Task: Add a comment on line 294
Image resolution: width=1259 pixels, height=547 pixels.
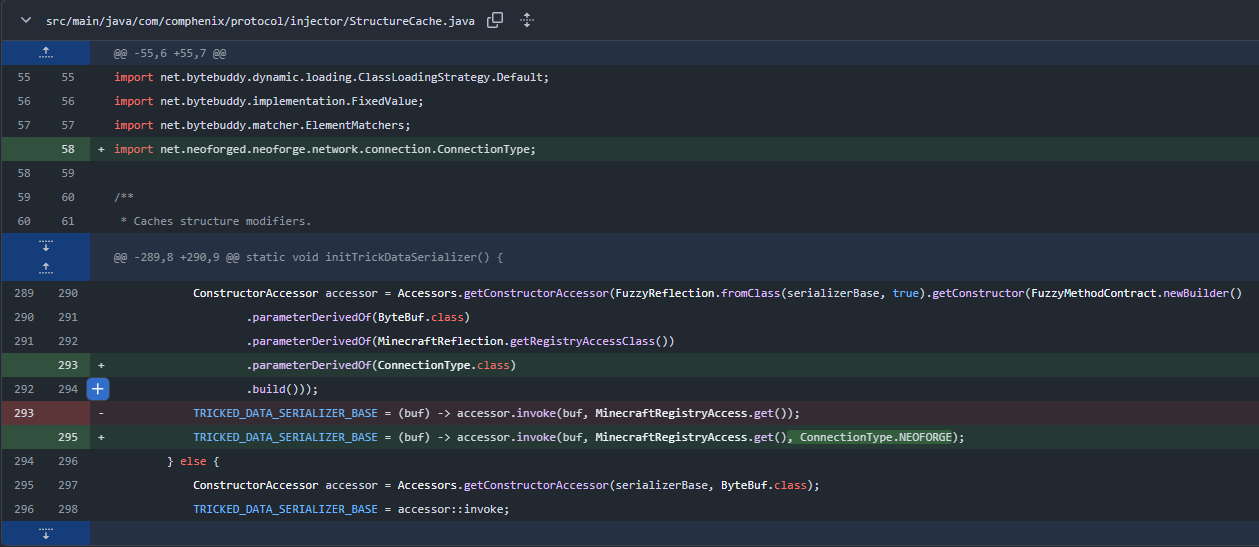Action: [97, 389]
